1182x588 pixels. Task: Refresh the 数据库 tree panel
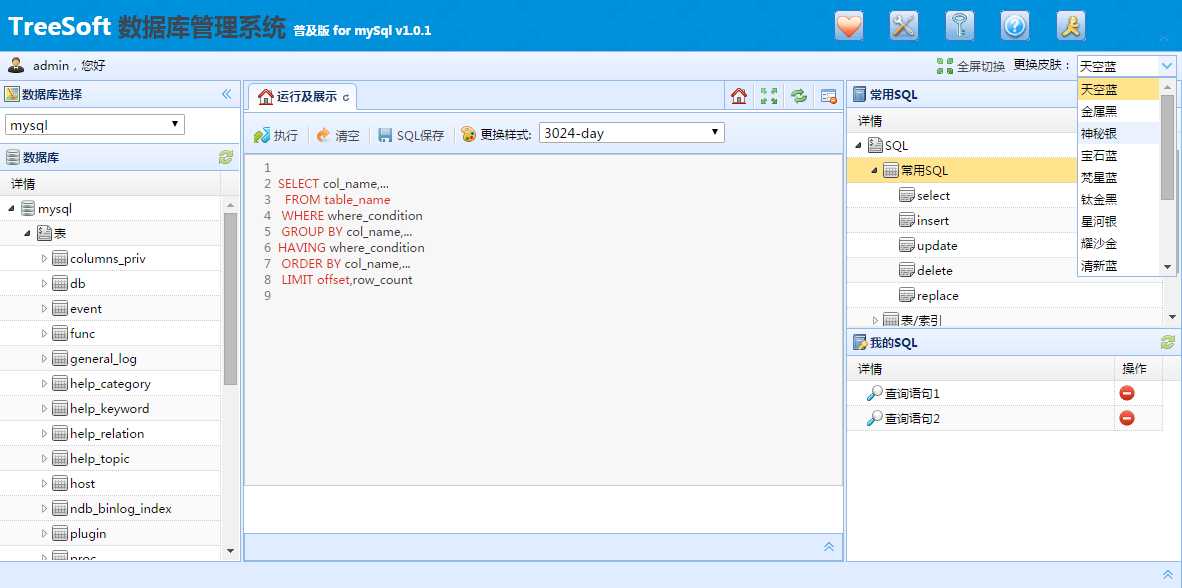(x=225, y=157)
